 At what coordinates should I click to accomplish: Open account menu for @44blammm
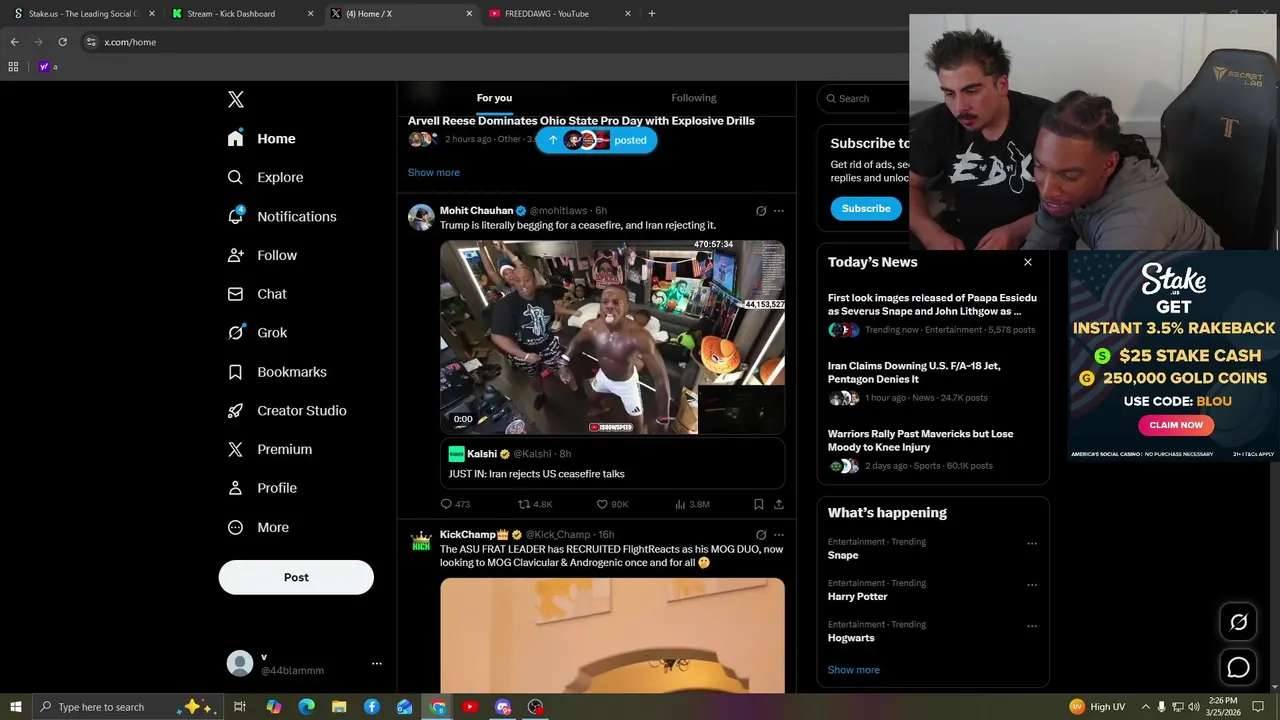(303, 663)
